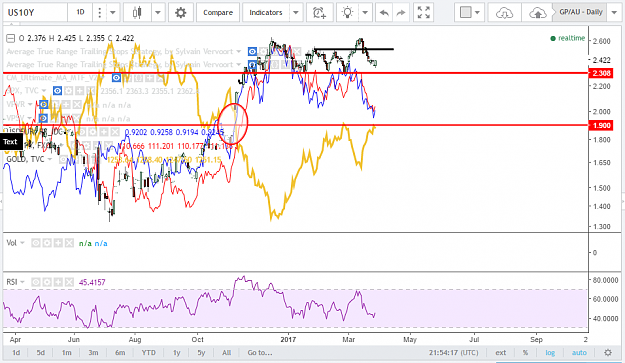
Task: Expand the dropdown next to GP/AU - Daily
Action: (614, 12)
